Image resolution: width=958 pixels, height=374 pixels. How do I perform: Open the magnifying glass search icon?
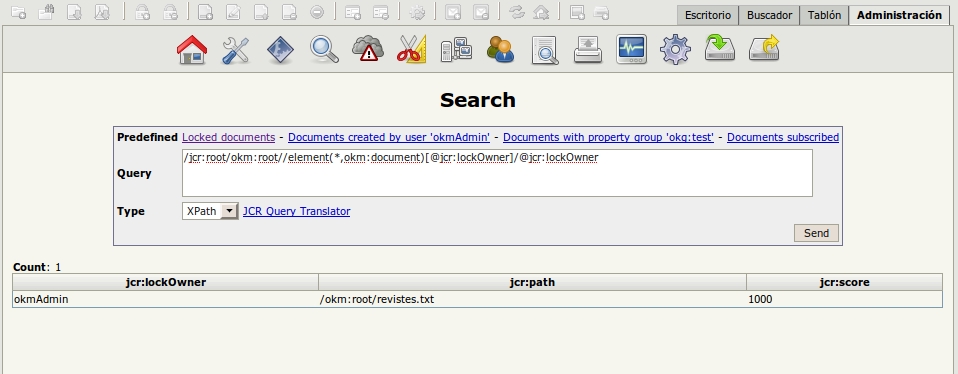324,50
